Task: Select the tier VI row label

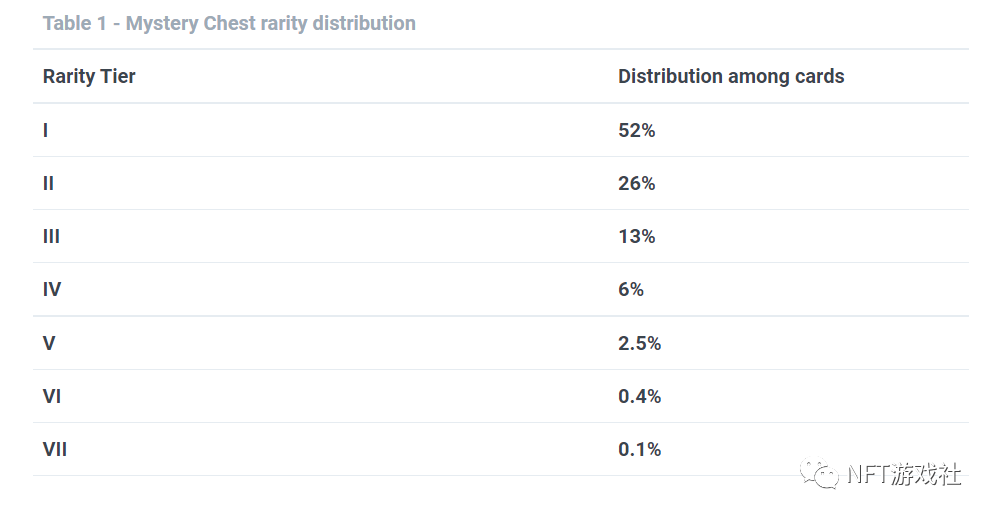Action: click(52, 396)
